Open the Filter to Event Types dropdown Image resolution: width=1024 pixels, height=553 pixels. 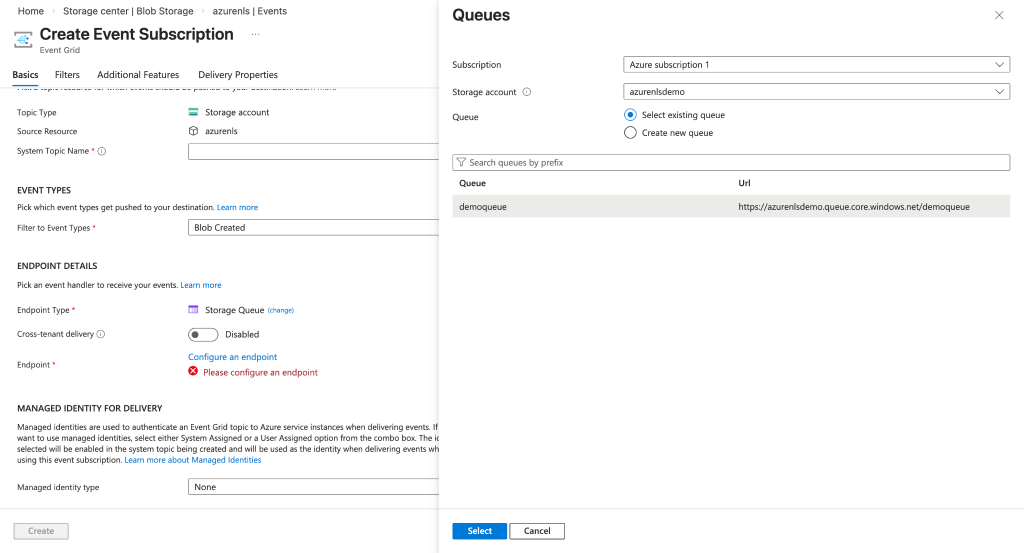pos(313,227)
